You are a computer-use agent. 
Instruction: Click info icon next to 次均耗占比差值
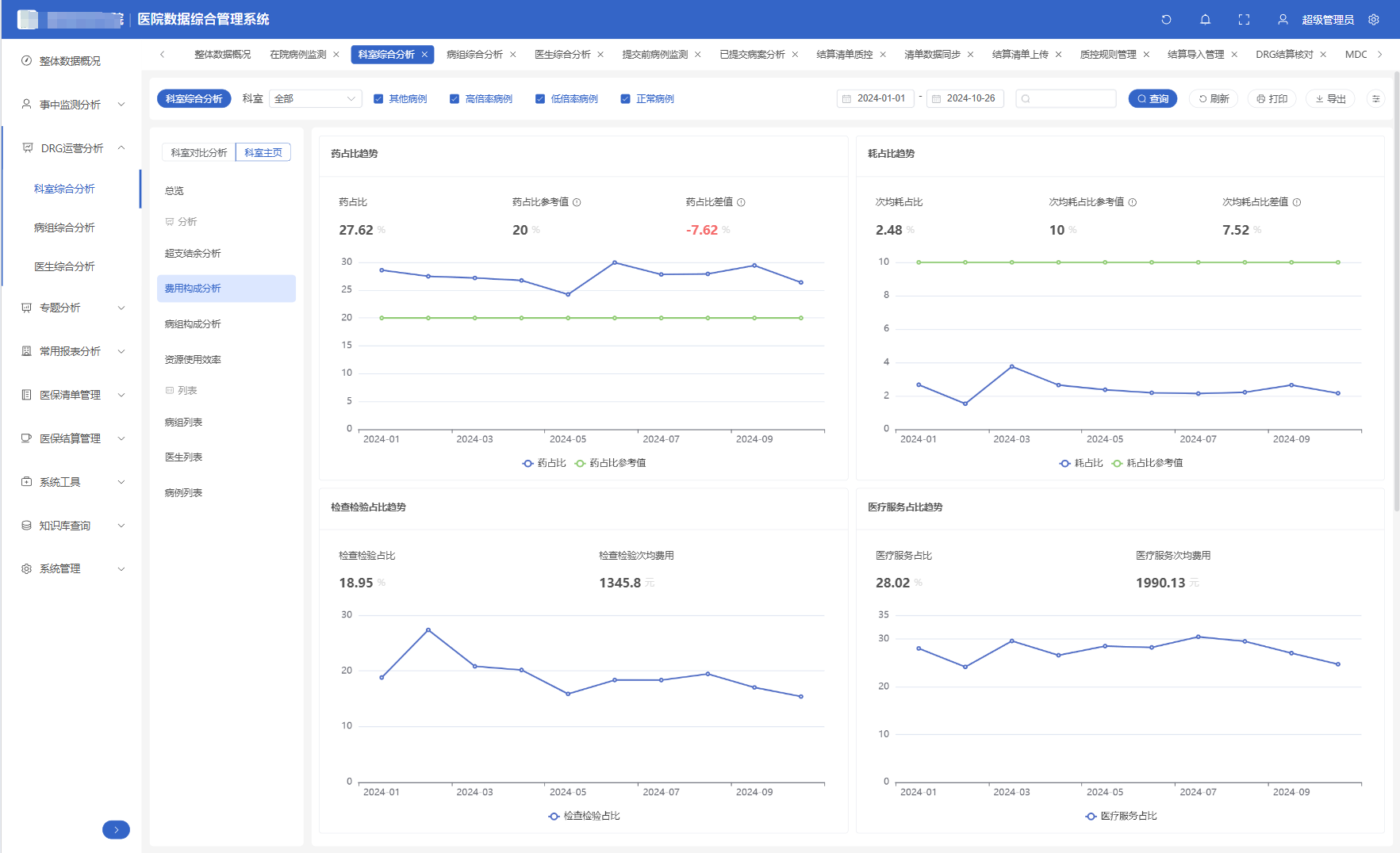[1297, 202]
